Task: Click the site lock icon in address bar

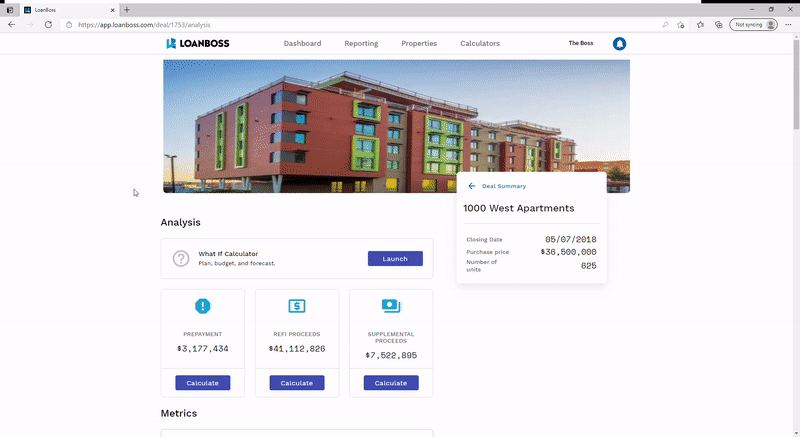Action: click(69, 24)
